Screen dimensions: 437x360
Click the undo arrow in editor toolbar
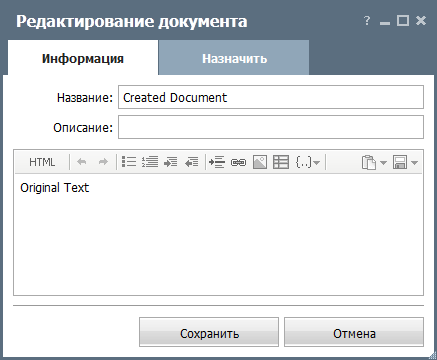(x=82, y=162)
